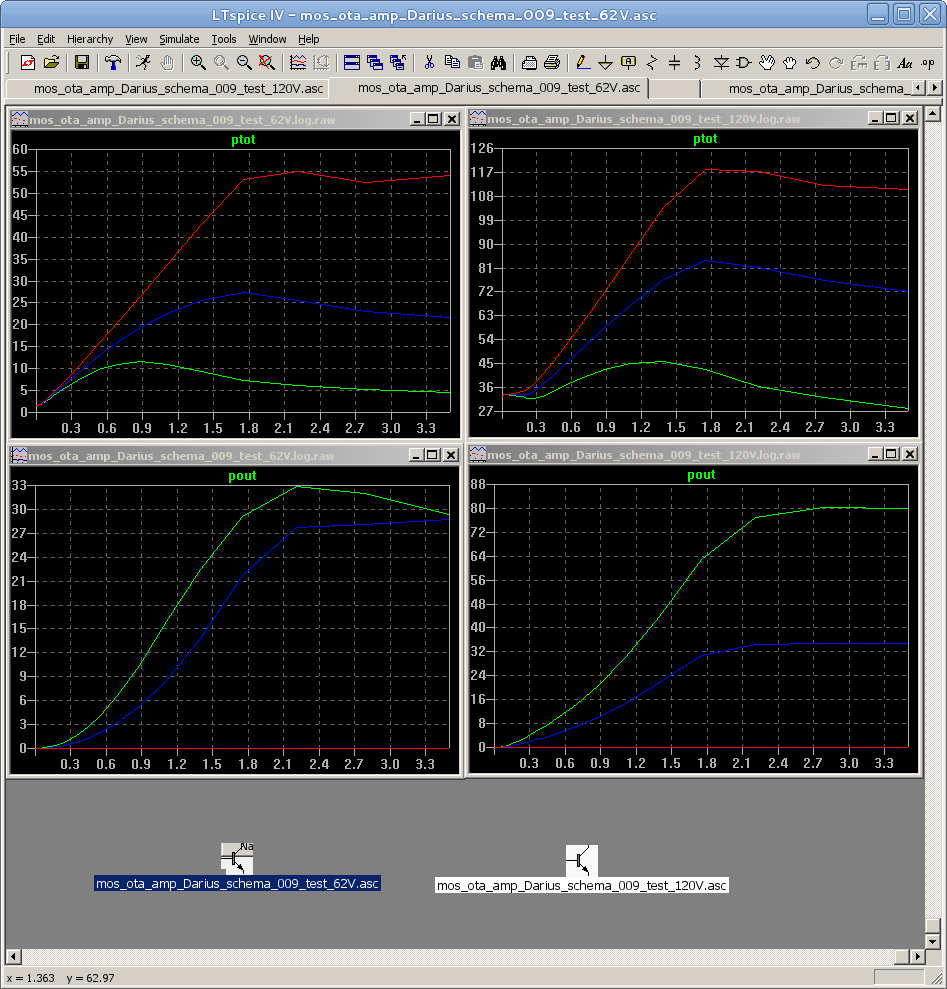Click ptot trace label in 120V plot
The image size is (947, 989).
705,139
